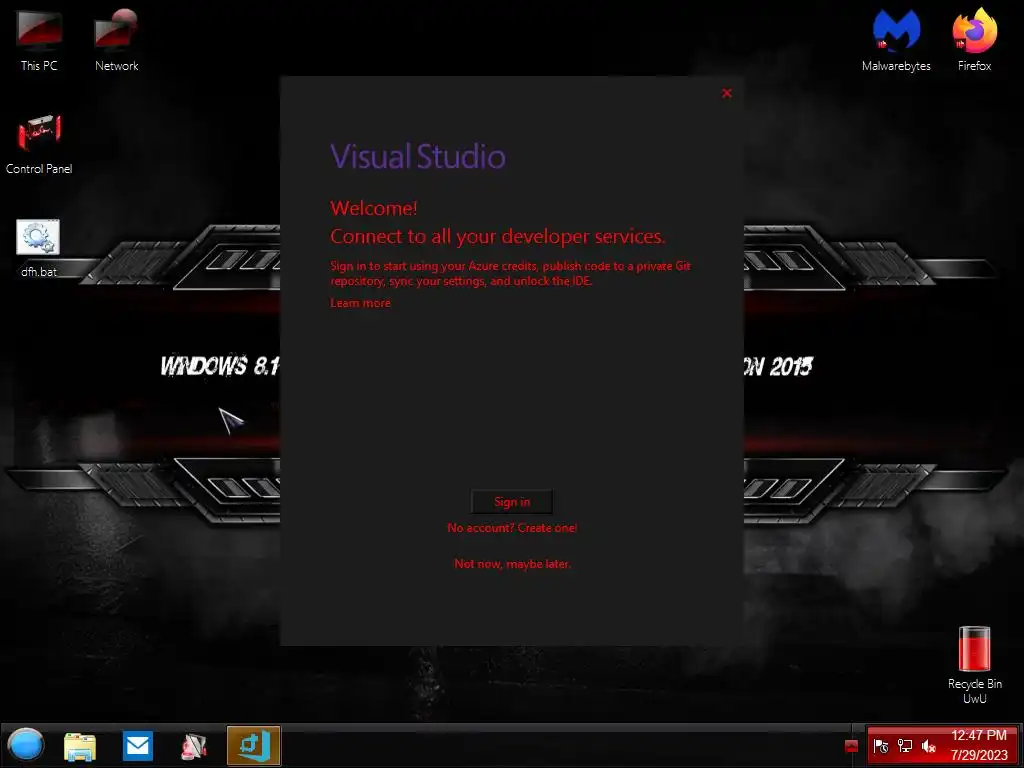Open the Learn more link

tap(360, 303)
